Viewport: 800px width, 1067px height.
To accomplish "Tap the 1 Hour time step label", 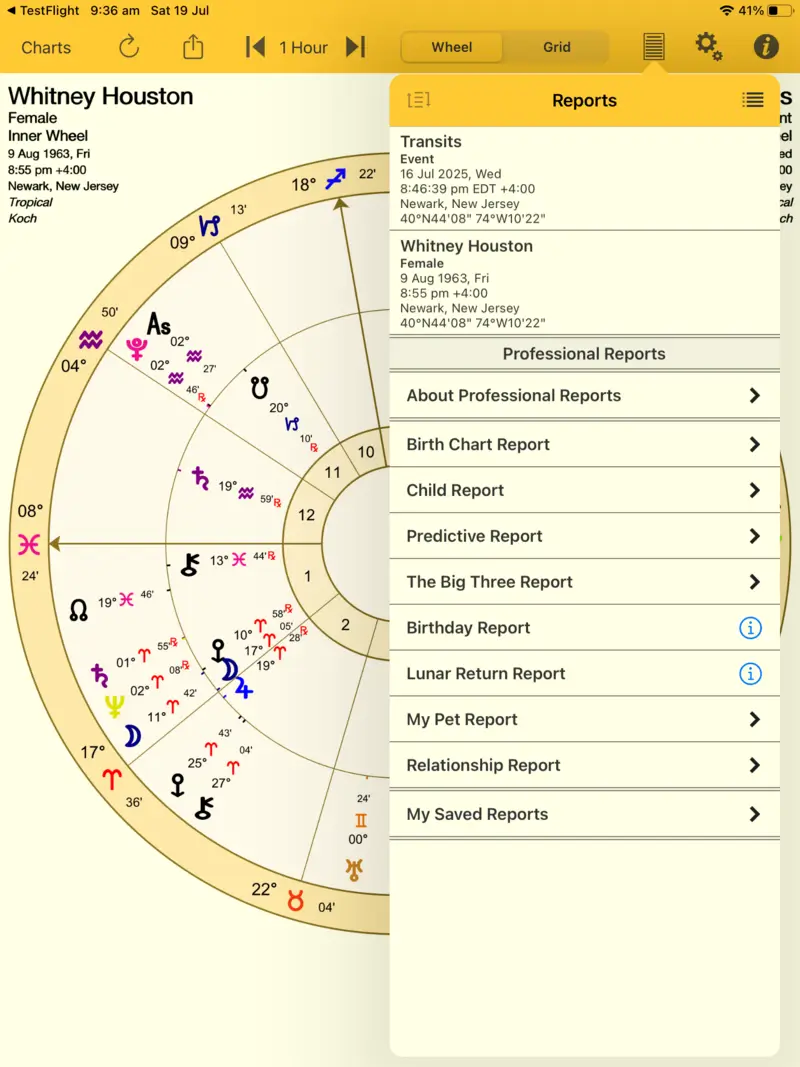I will pyautogui.click(x=304, y=47).
